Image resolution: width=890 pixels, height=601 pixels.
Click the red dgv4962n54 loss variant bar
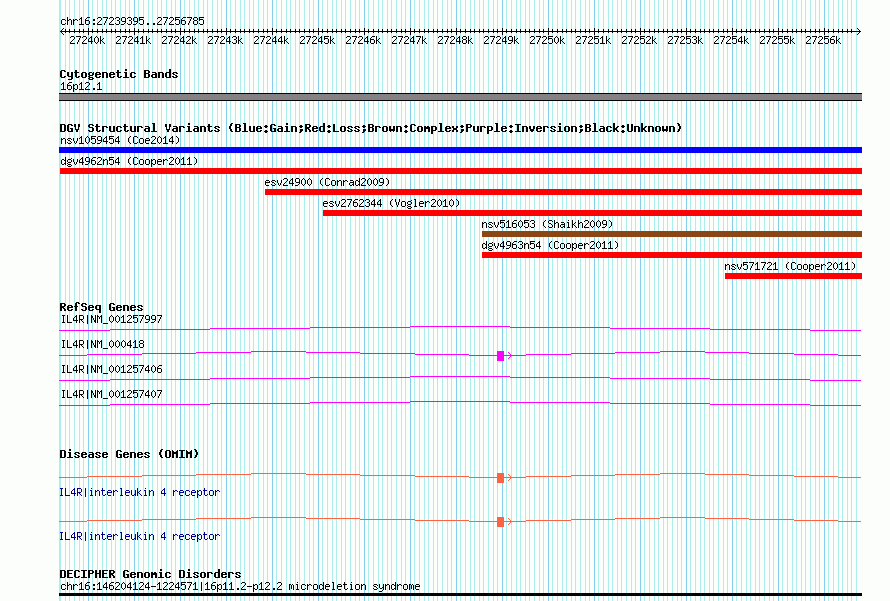pyautogui.click(x=460, y=171)
